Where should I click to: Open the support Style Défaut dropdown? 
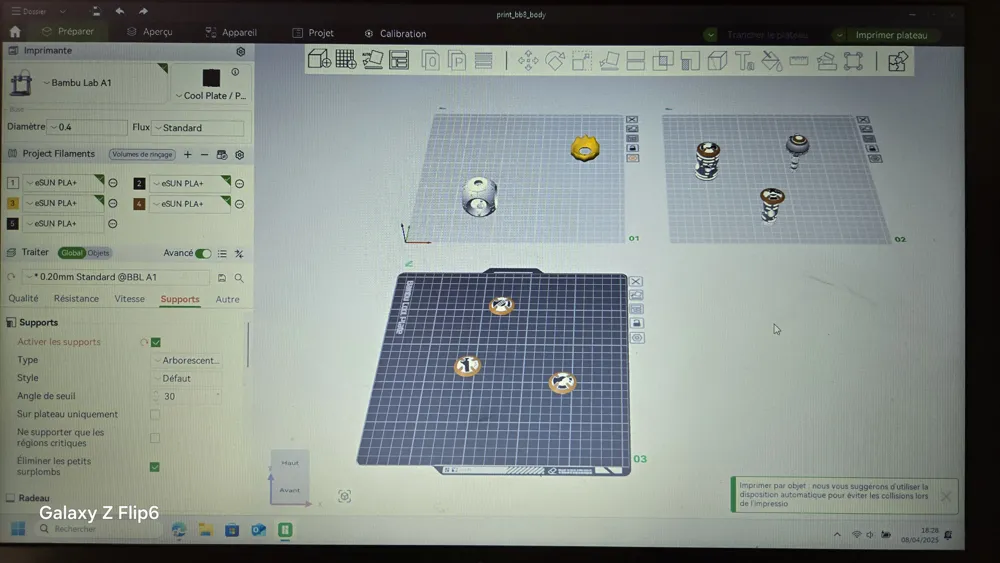(x=188, y=378)
